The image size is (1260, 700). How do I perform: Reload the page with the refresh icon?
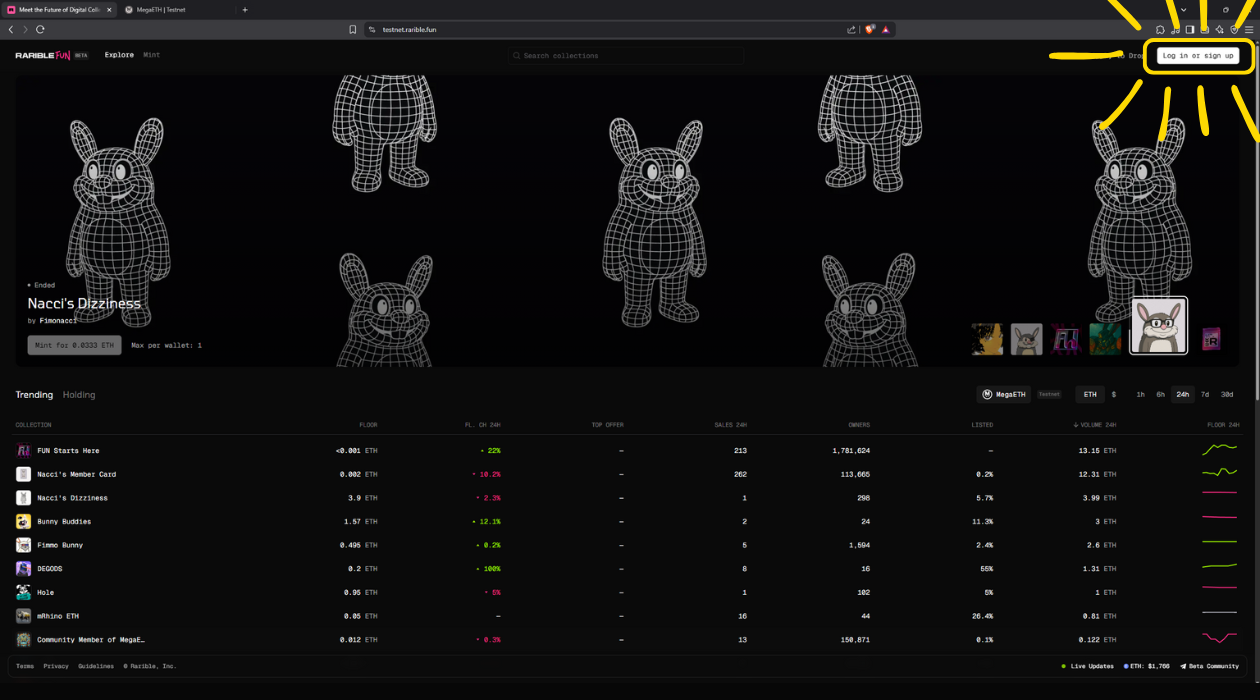tap(40, 30)
